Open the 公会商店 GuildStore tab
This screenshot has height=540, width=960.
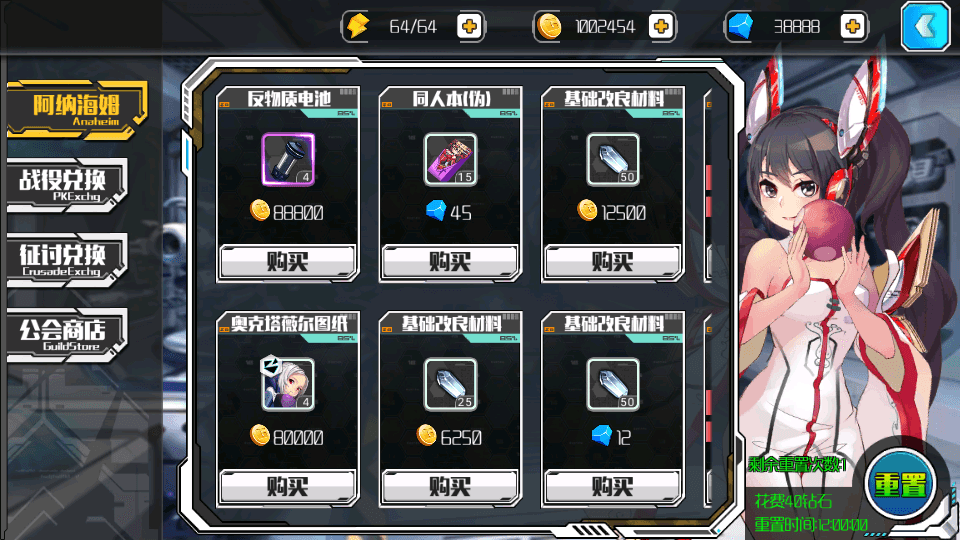point(67,335)
